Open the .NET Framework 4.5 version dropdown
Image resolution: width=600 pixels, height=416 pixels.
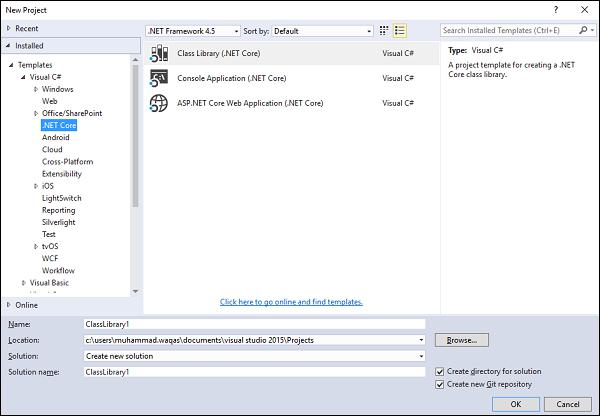(x=193, y=31)
